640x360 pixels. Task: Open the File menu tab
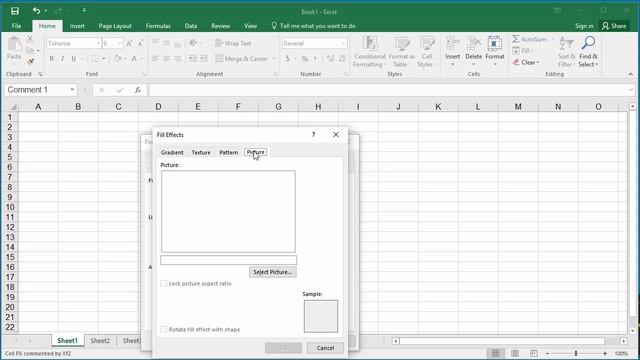coord(16,26)
